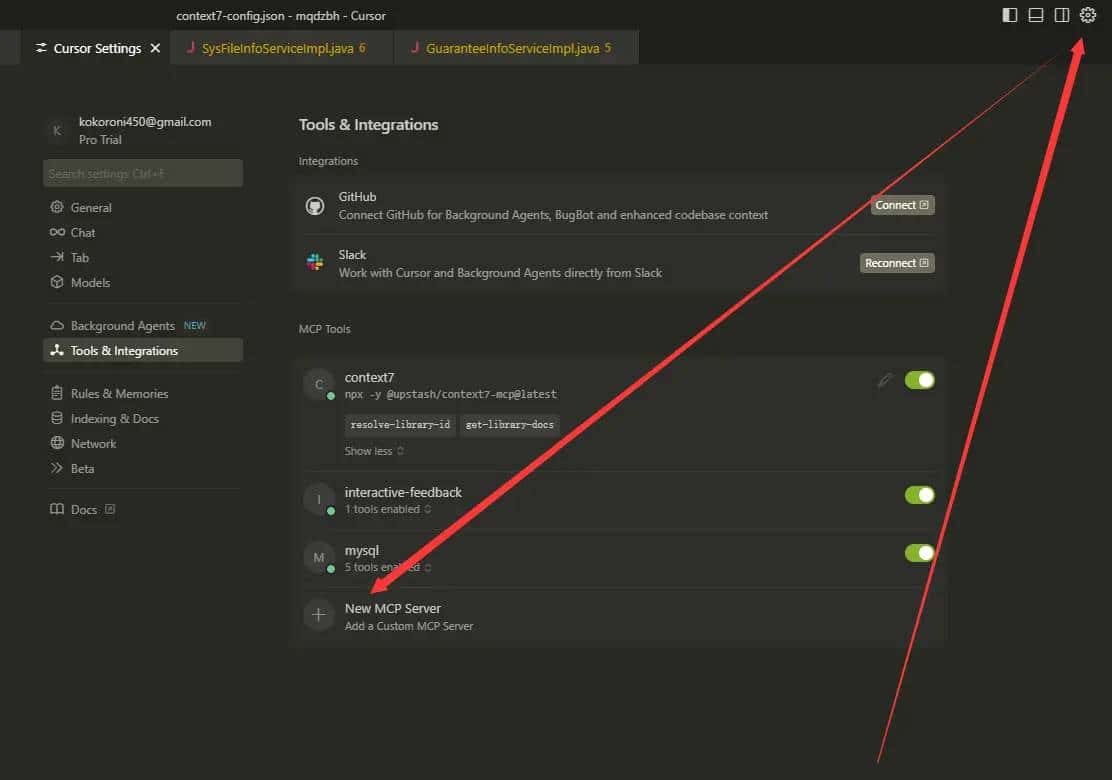
Task: Toggle the bottom panel layout icon
Action: coord(1036,15)
